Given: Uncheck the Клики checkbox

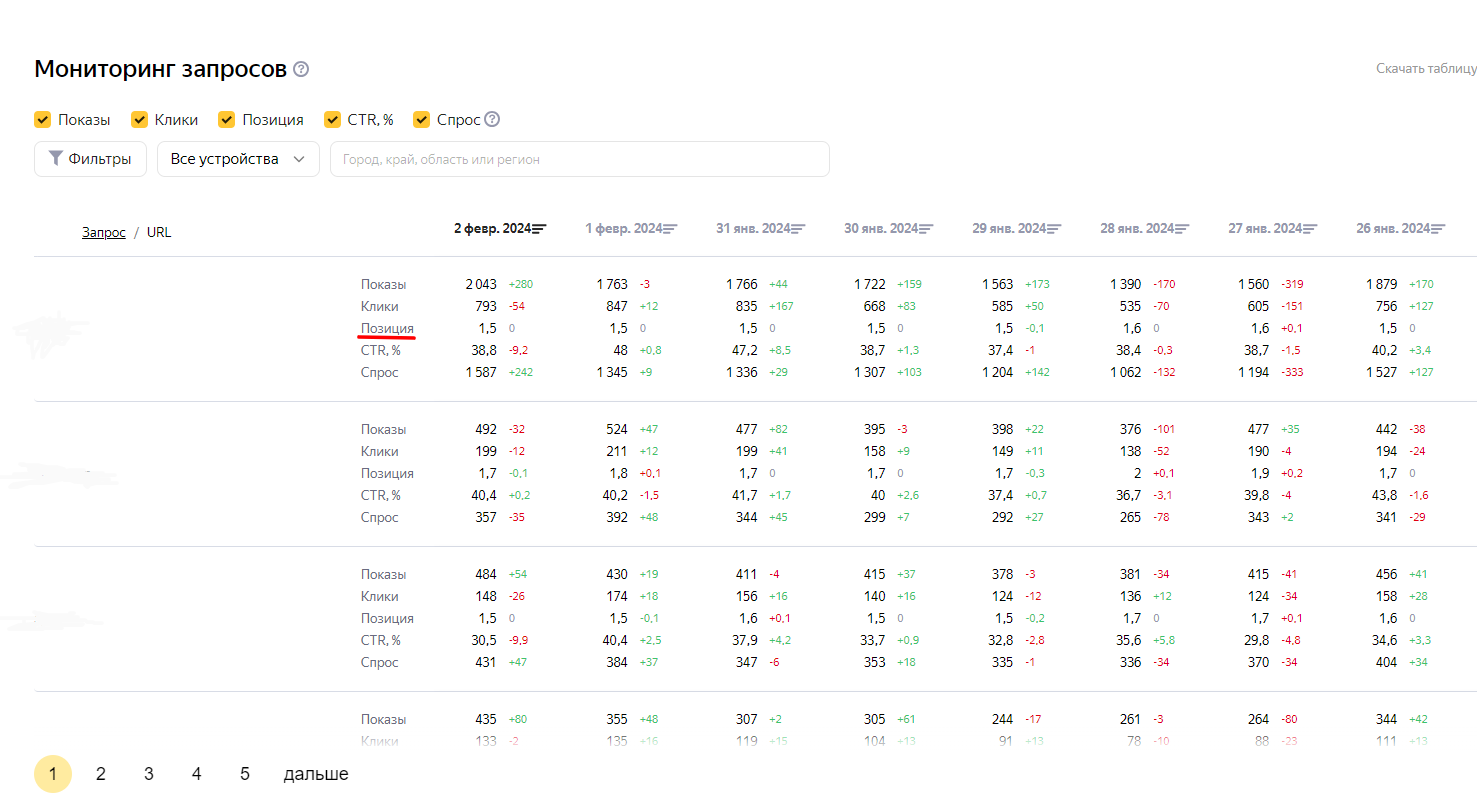Looking at the screenshot, I should click(x=139, y=120).
